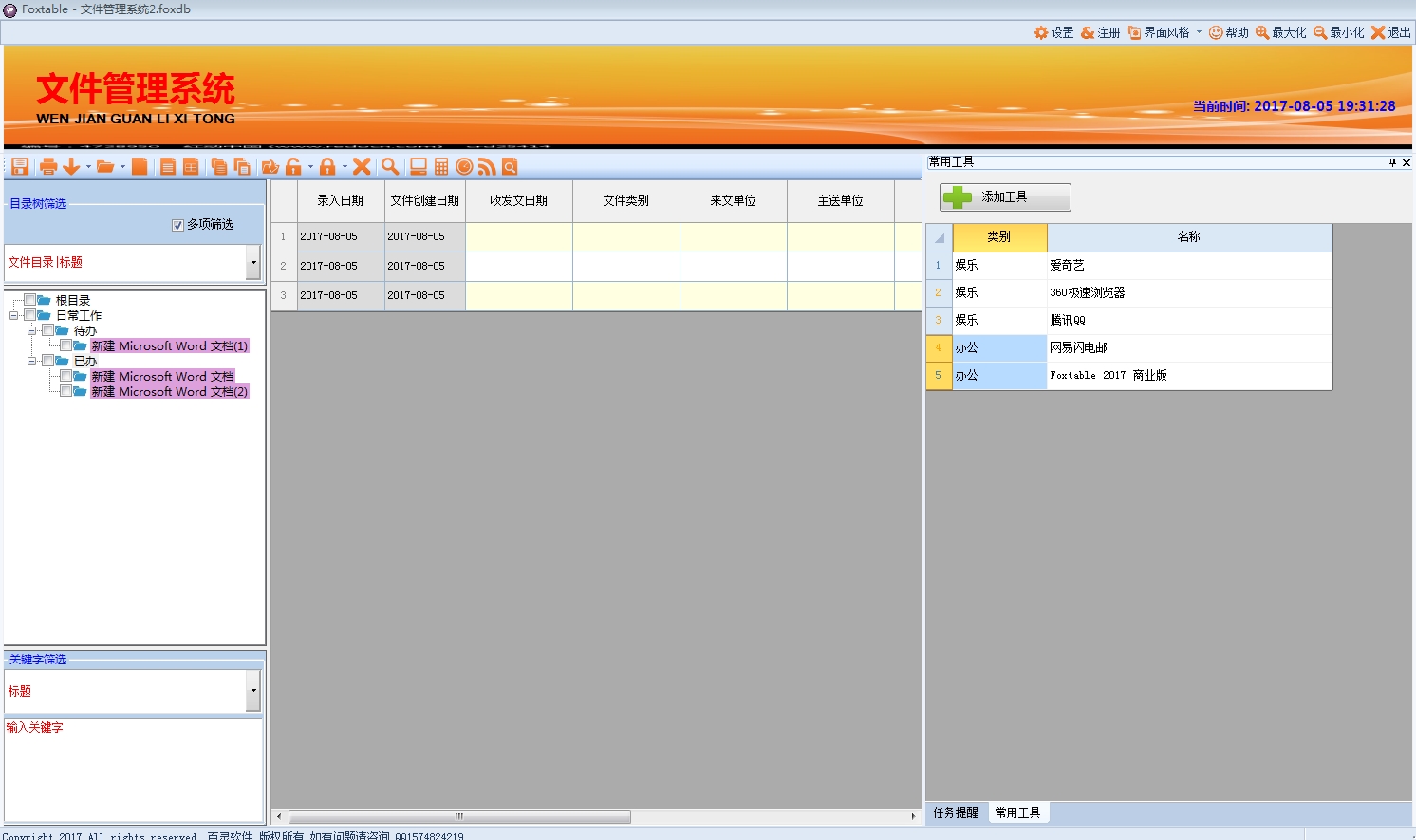Viewport: 1416px width, 840px height.
Task: Open the 界面风格 menu
Action: [1164, 32]
